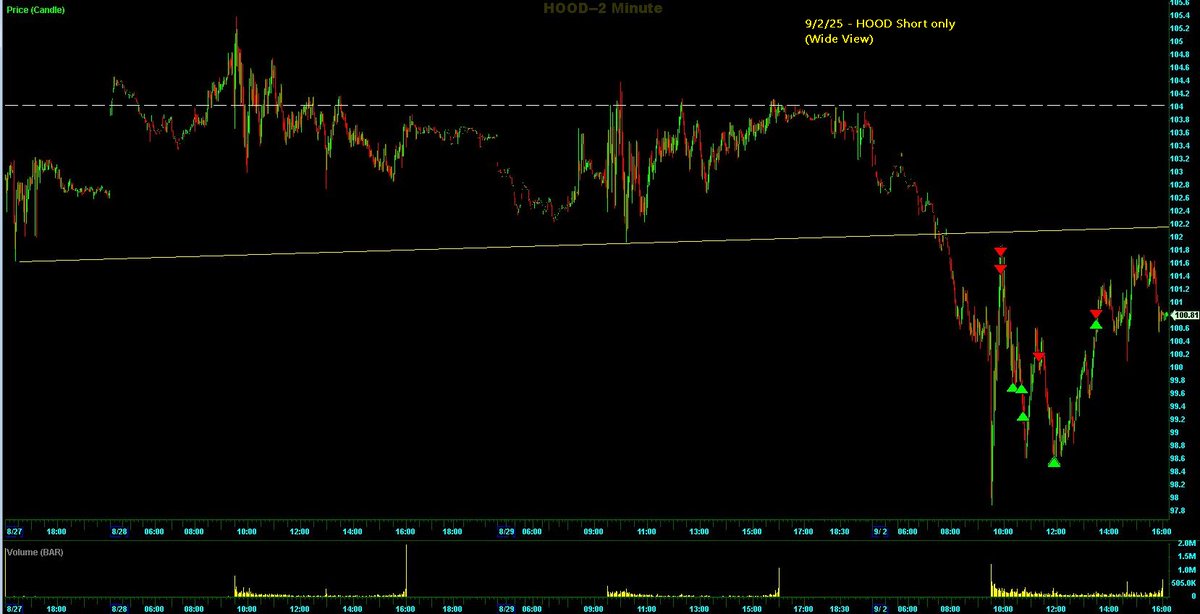Click the topmost red short-entry triangle marker

1000,252
